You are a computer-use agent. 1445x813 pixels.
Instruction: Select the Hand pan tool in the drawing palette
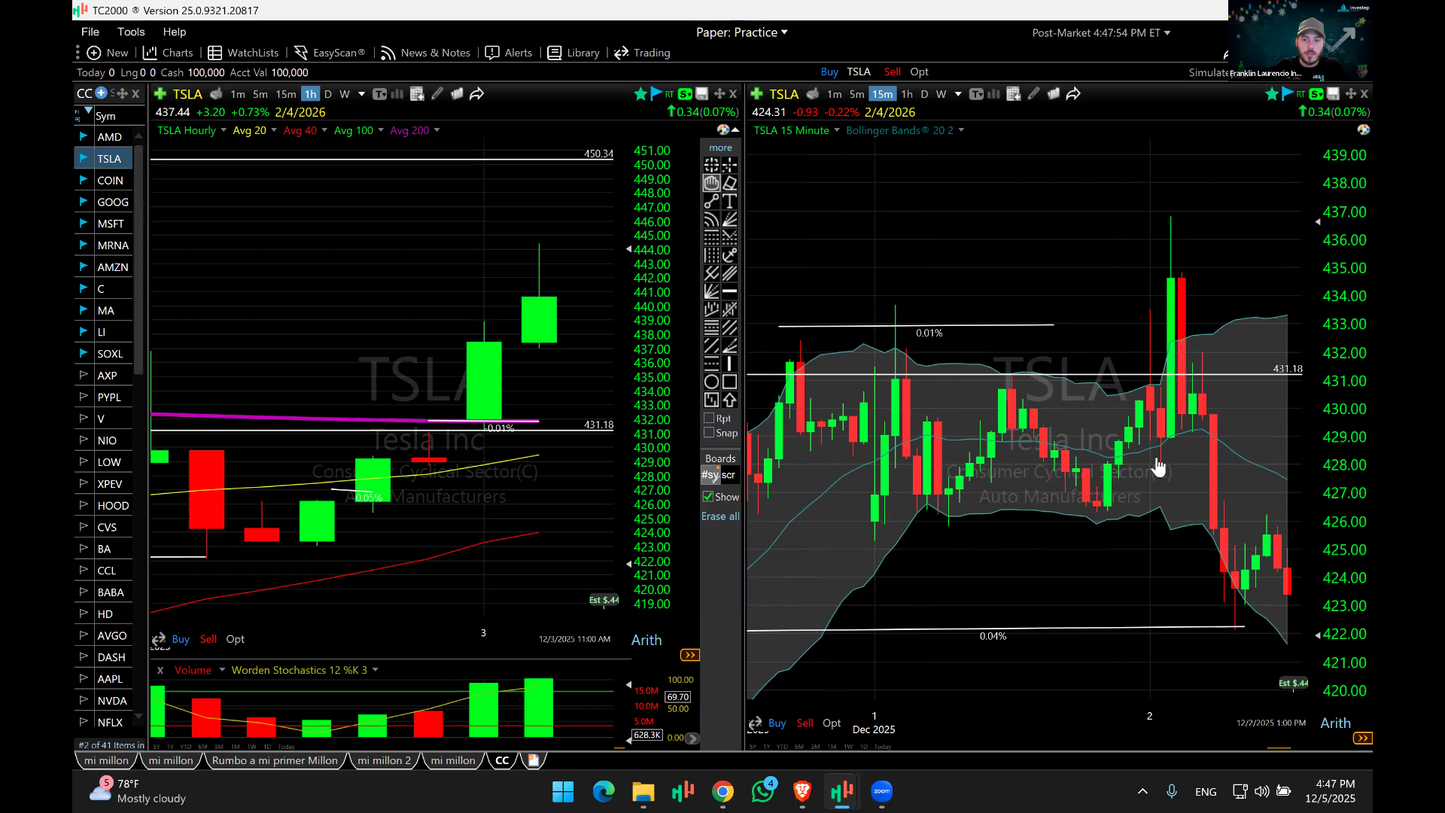(x=711, y=183)
